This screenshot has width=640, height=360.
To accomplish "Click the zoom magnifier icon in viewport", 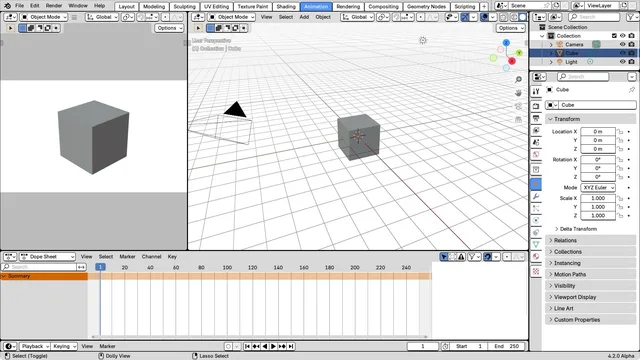I will pos(518,80).
